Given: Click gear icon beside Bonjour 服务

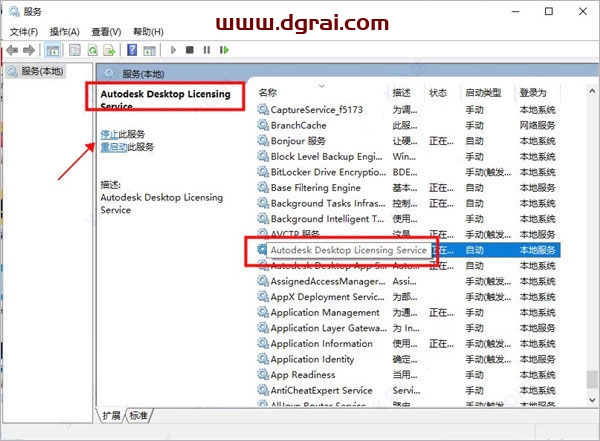Looking at the screenshot, I should tap(263, 141).
